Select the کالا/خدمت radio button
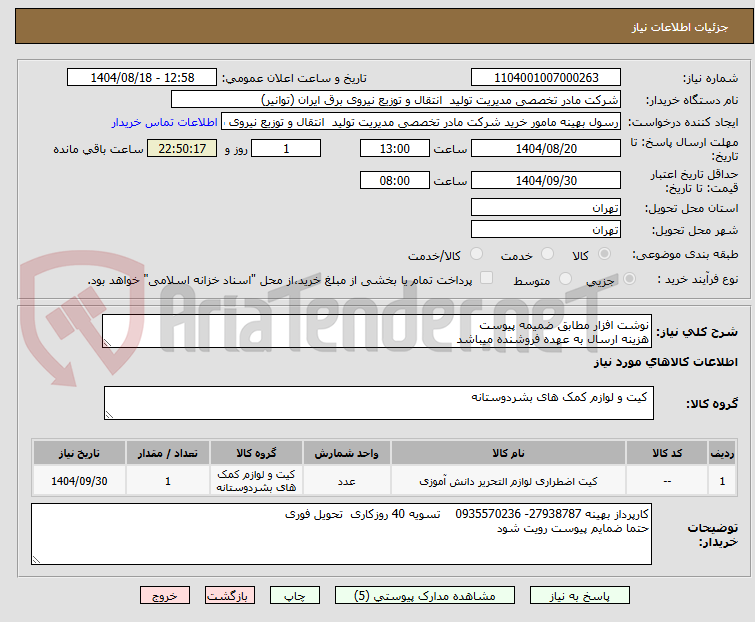The height and width of the screenshot is (622, 755). (476, 254)
